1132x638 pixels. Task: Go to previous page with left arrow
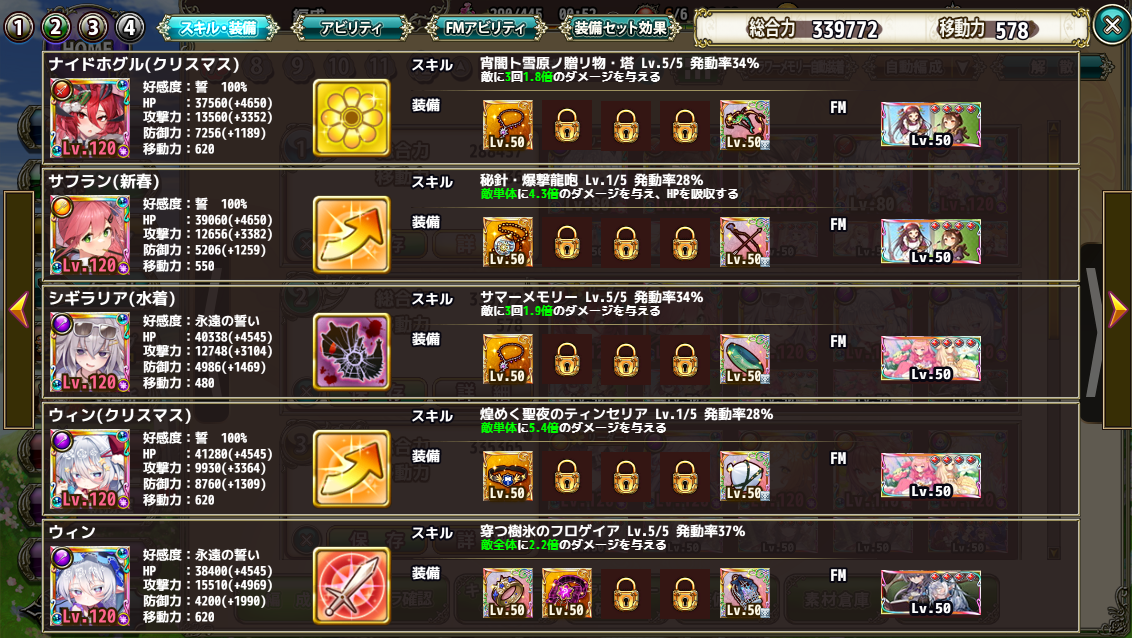19,310
